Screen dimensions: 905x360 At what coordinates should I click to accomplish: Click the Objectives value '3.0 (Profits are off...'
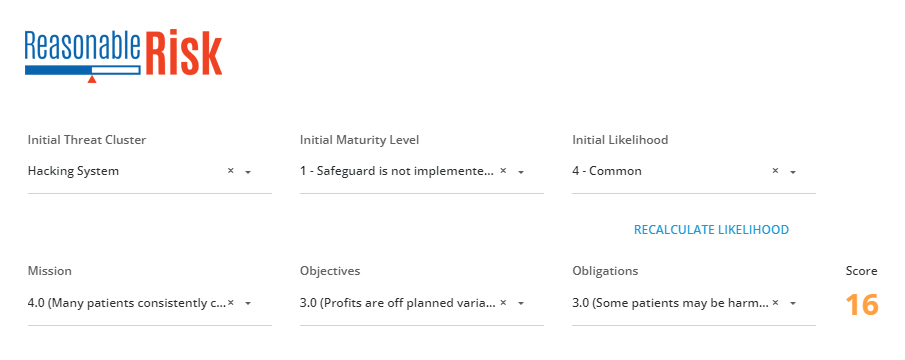398,302
